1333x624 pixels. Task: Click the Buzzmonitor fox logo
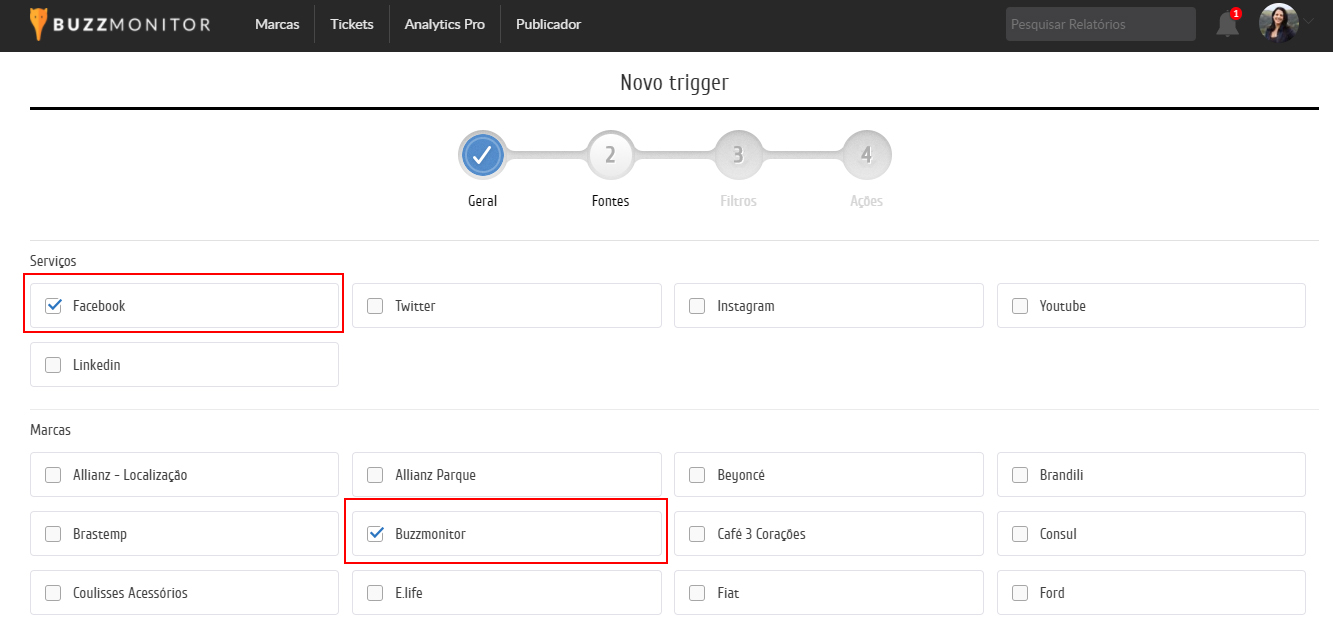coord(38,24)
